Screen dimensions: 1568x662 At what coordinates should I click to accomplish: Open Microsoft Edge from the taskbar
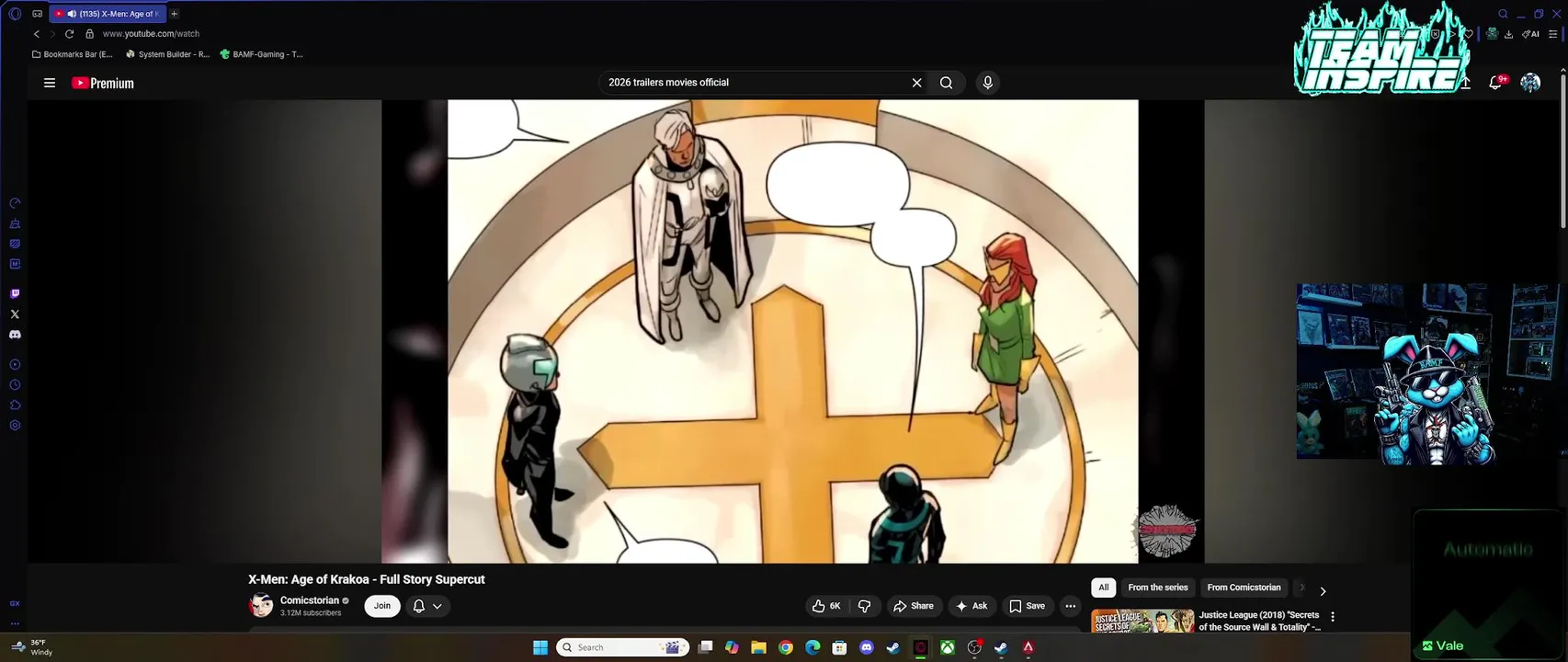click(x=812, y=647)
